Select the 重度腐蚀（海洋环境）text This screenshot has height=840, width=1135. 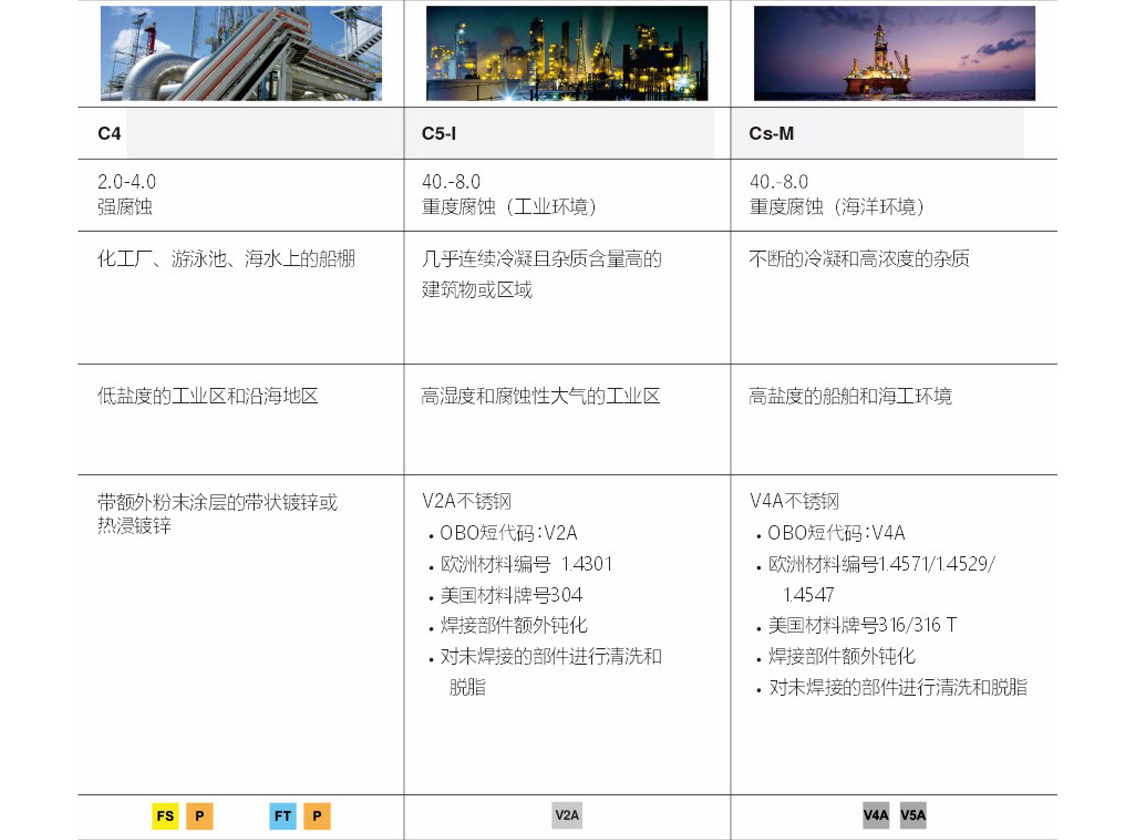836,207
